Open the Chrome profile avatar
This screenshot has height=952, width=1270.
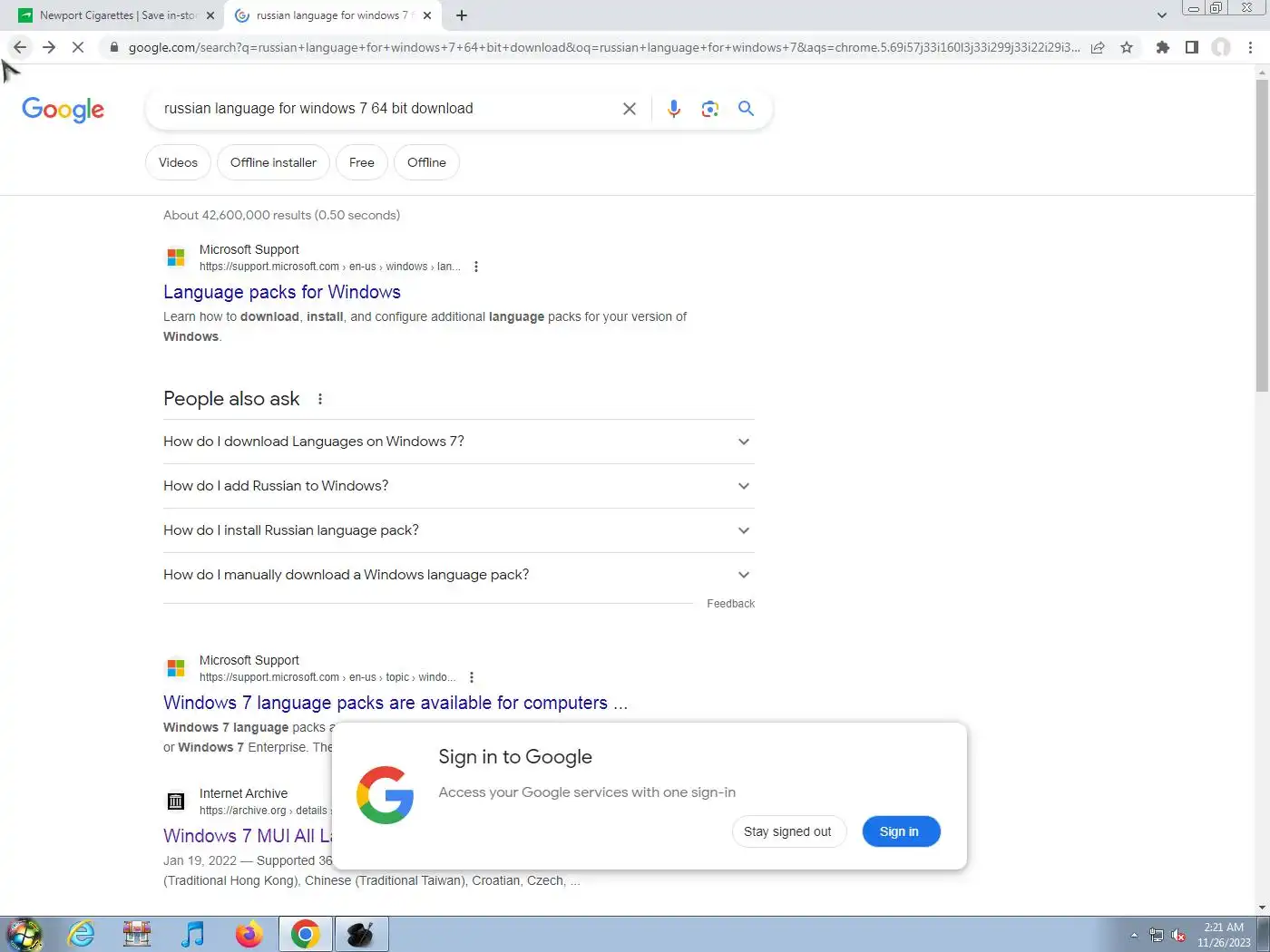(x=1221, y=47)
